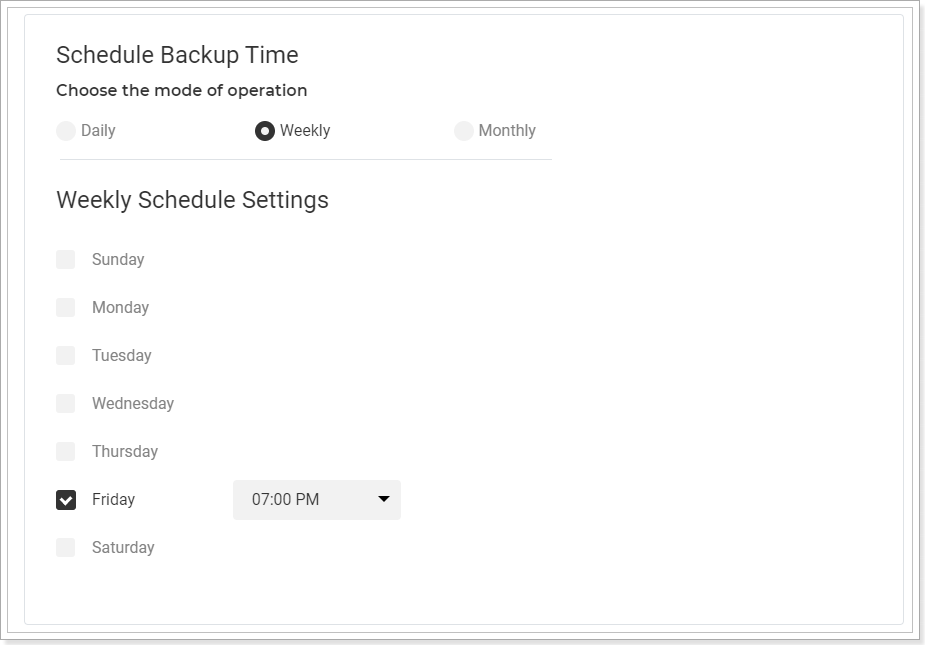Tick the Monday checkbox
Viewport: 925px width, 645px height.
(65, 307)
